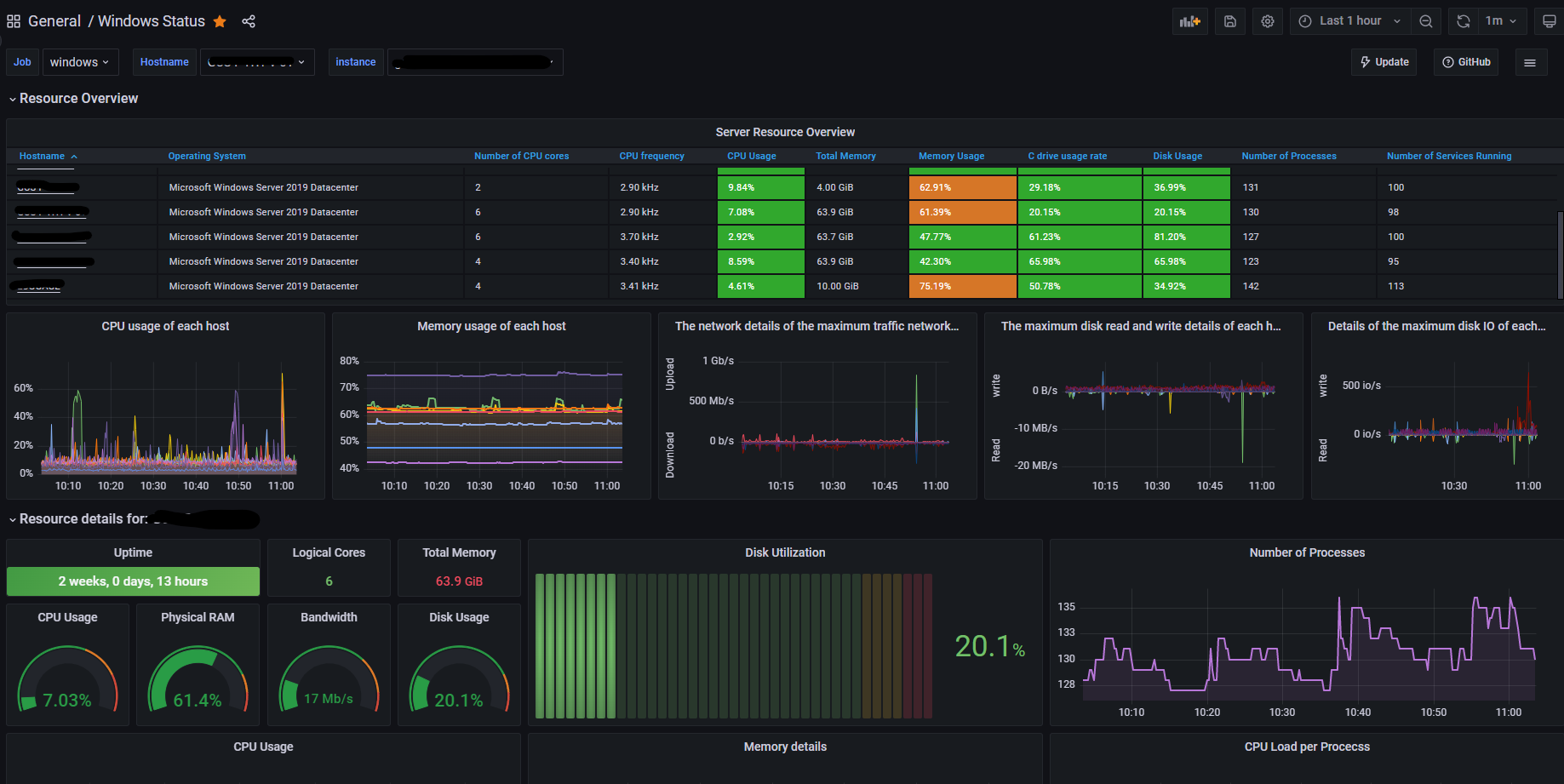Image resolution: width=1564 pixels, height=784 pixels.
Task: Click the Add panel icon
Action: click(x=1189, y=21)
